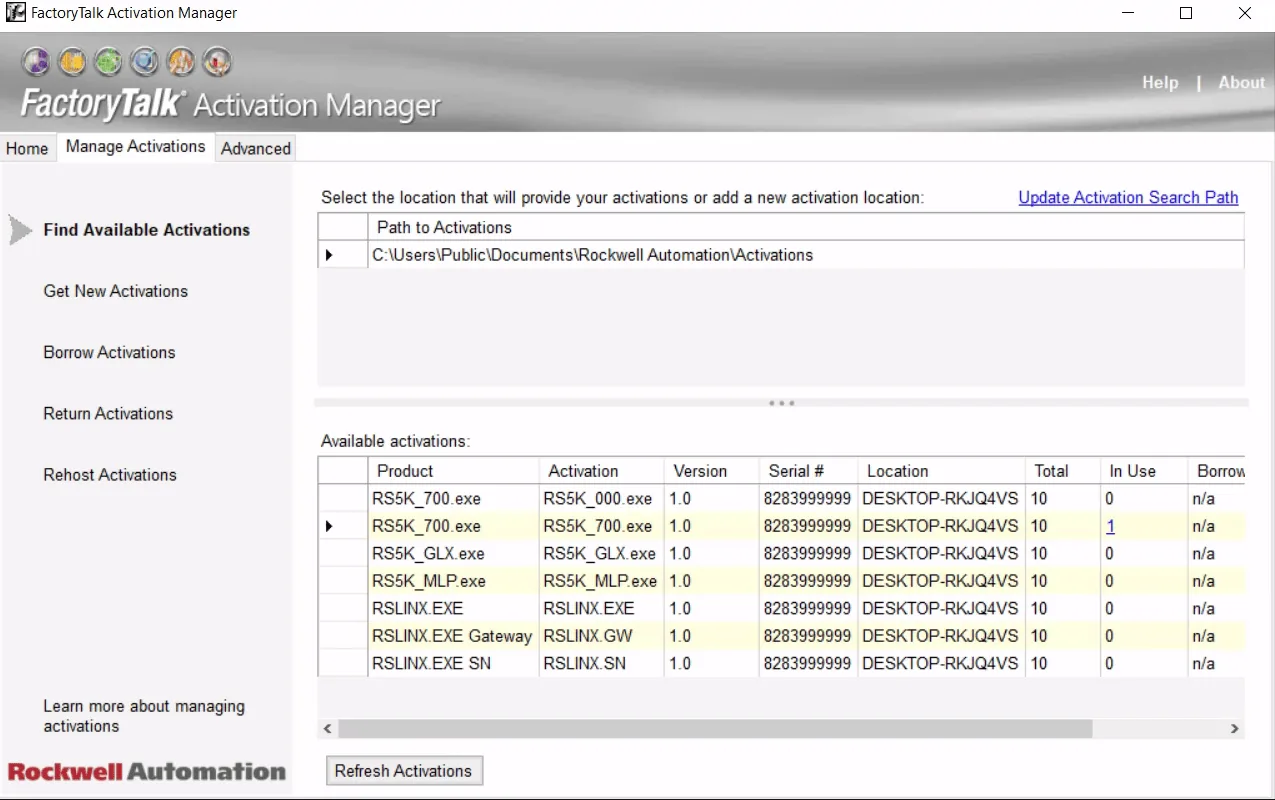This screenshot has height=800, width=1275.
Task: Select the RSLINX.SN activation cell
Action: coord(601,663)
